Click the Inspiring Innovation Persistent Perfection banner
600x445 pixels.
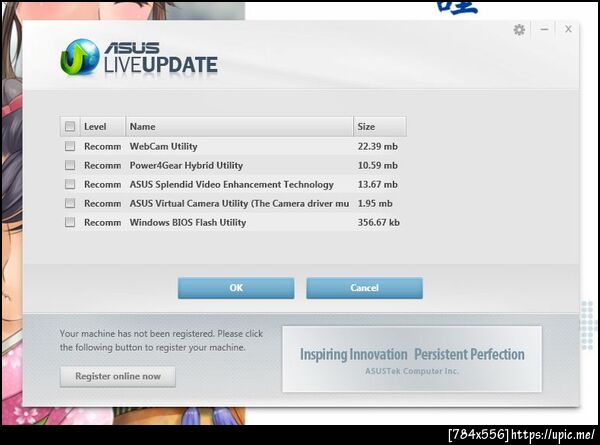point(412,359)
